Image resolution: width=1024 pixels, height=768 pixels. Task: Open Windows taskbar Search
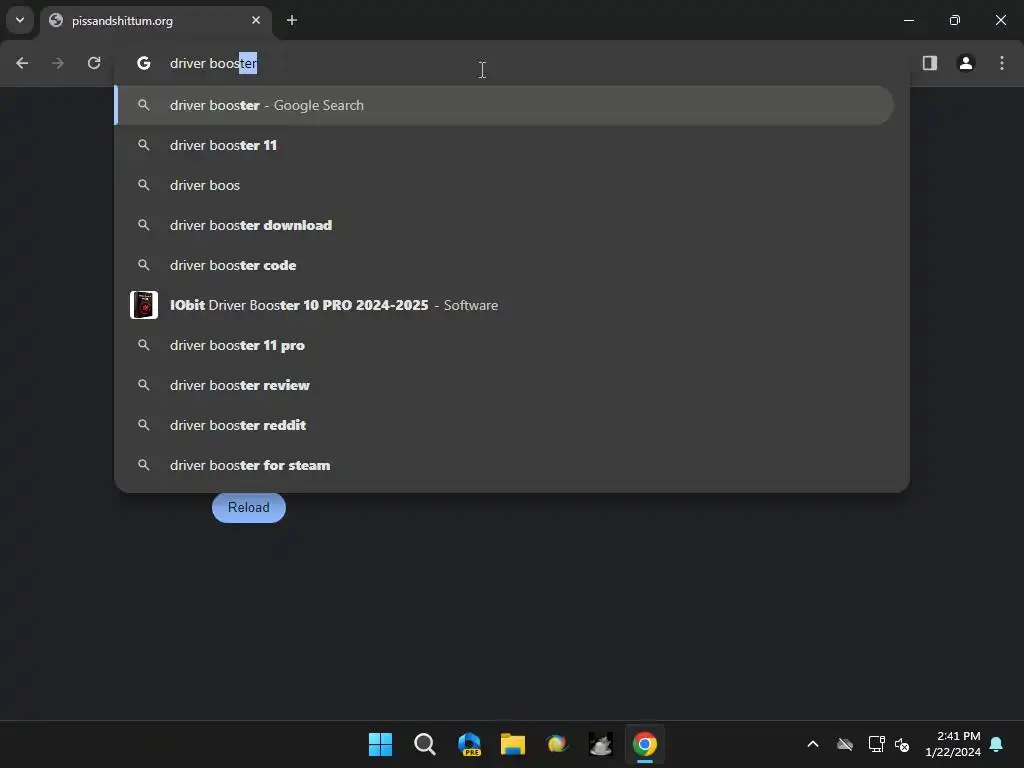(x=424, y=744)
